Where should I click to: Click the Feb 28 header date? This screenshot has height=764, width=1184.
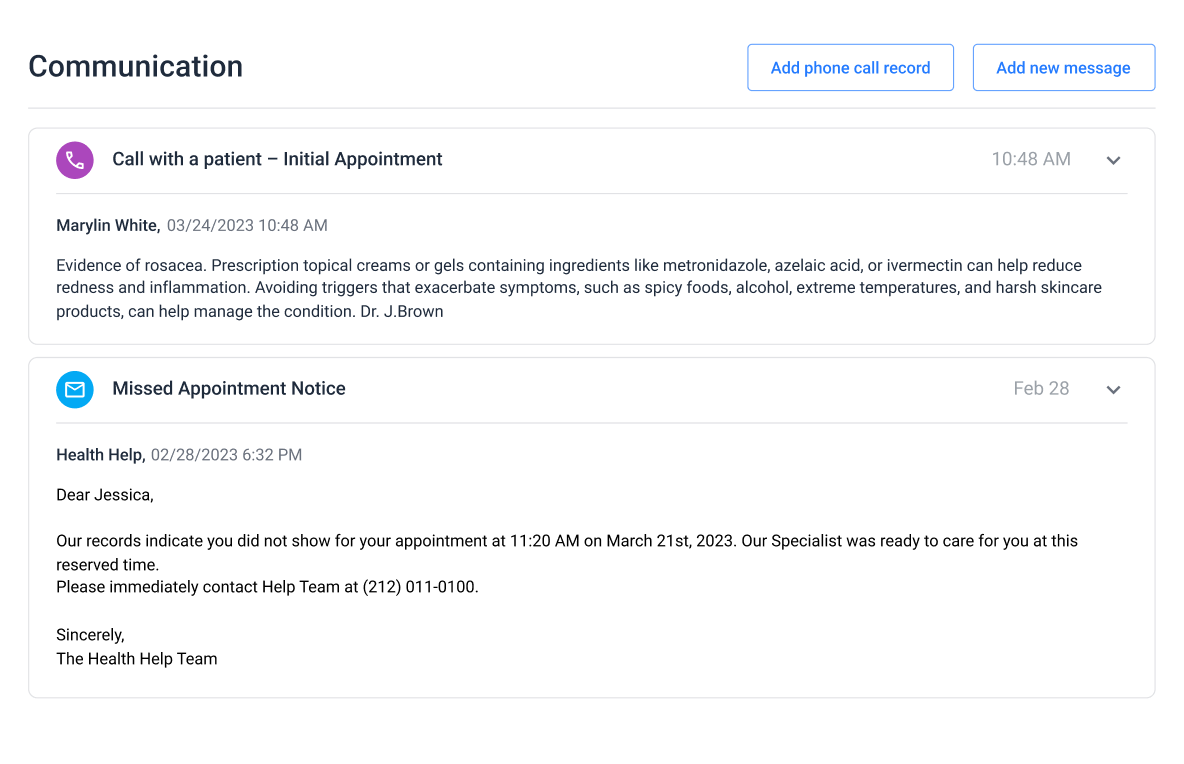[x=1041, y=389]
